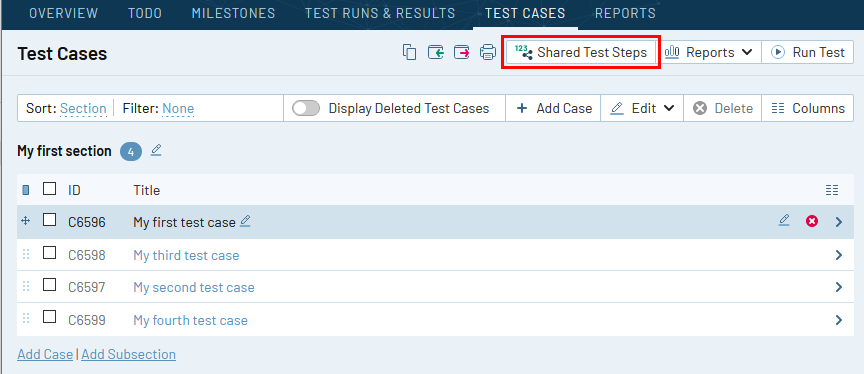Click the C6598 ID cell

click(87, 256)
